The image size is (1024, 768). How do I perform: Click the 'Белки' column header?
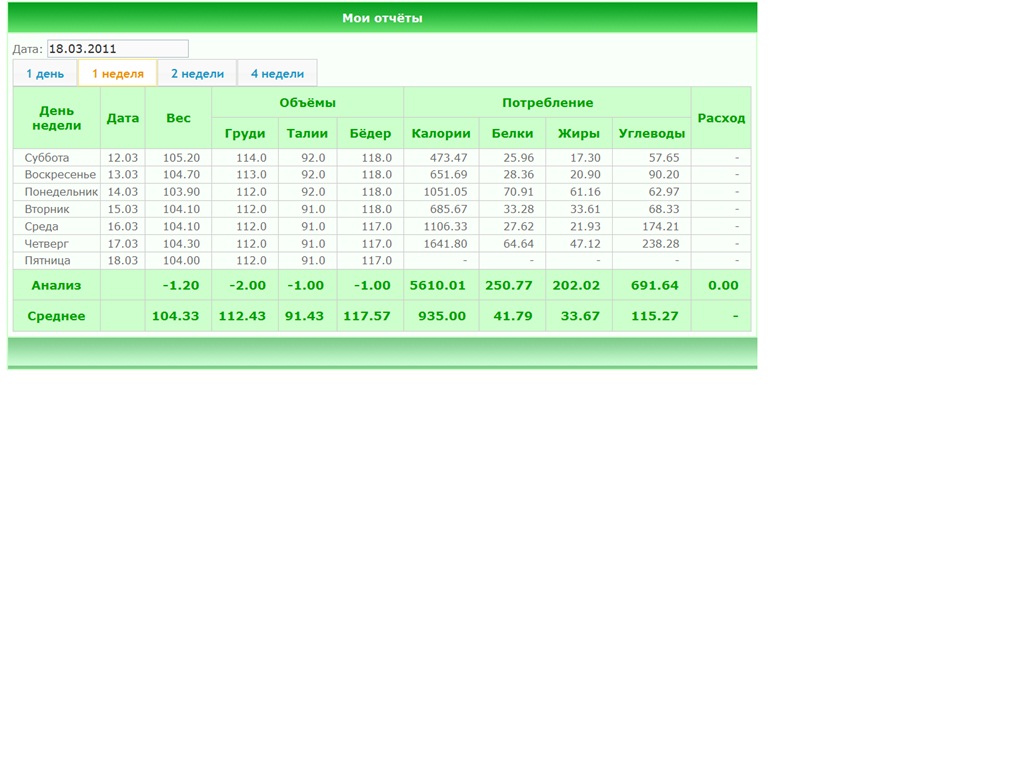[512, 133]
